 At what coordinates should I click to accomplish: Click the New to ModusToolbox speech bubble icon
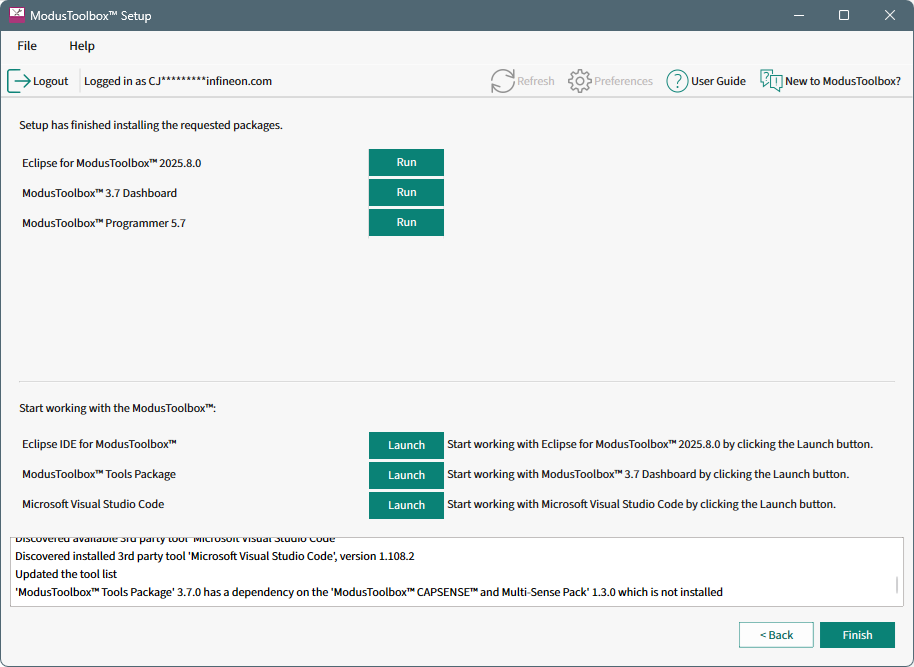(771, 80)
